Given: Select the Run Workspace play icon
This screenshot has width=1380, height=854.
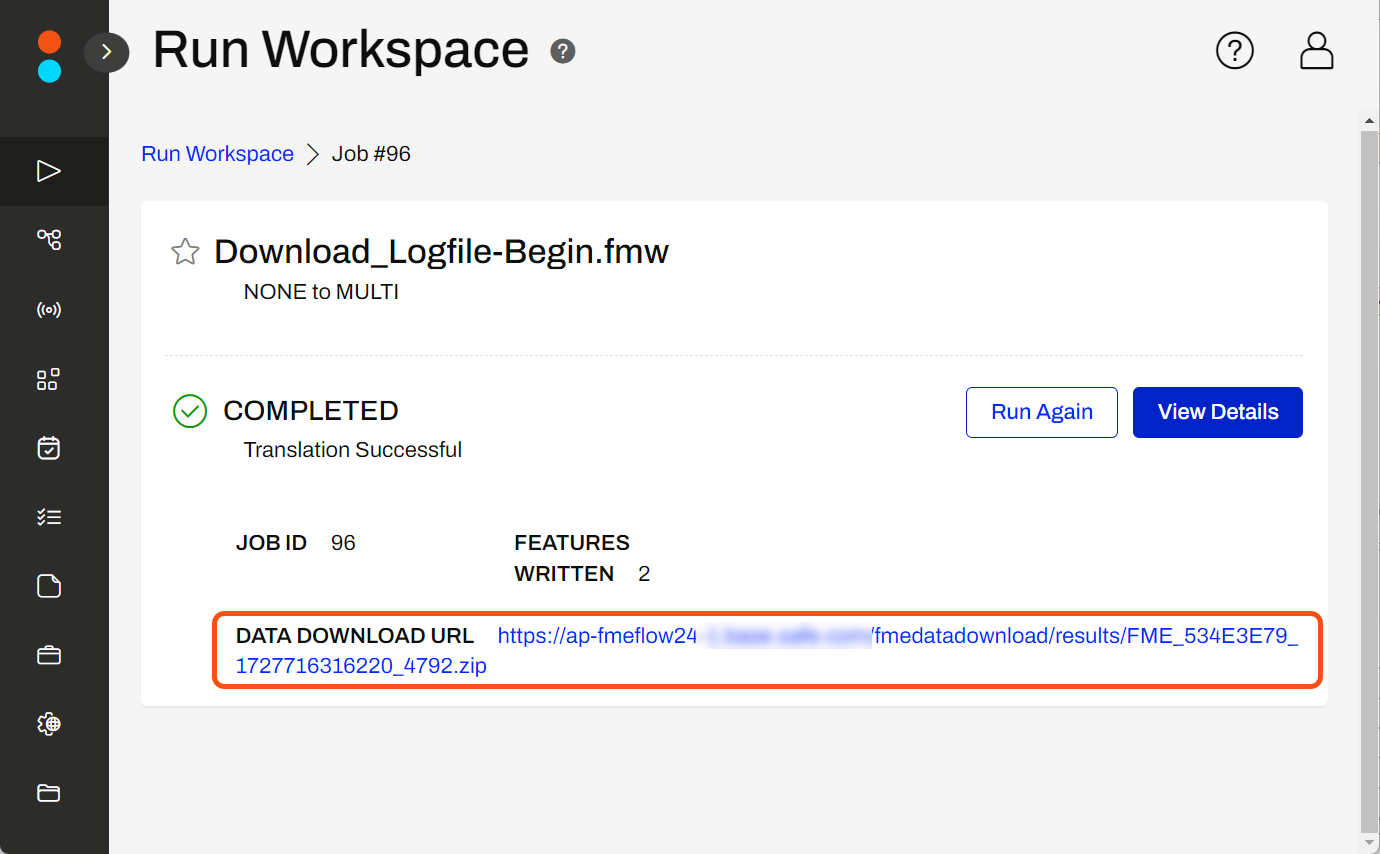Looking at the screenshot, I should click(x=48, y=170).
